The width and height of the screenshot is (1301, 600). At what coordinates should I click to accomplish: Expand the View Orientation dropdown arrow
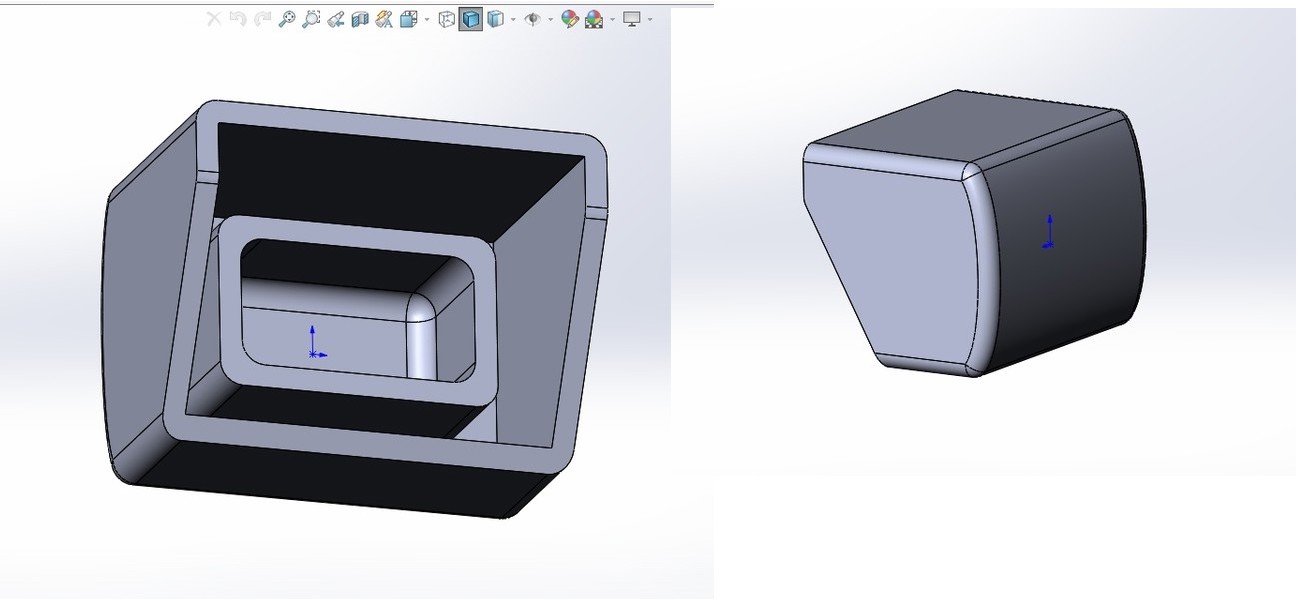click(427, 19)
